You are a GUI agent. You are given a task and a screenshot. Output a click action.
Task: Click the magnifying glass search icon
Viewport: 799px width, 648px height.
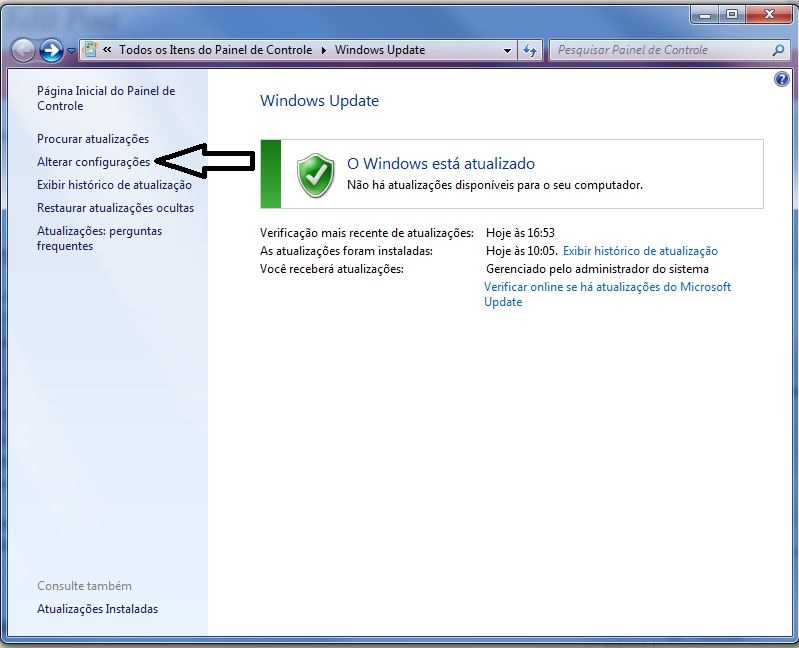tap(778, 50)
